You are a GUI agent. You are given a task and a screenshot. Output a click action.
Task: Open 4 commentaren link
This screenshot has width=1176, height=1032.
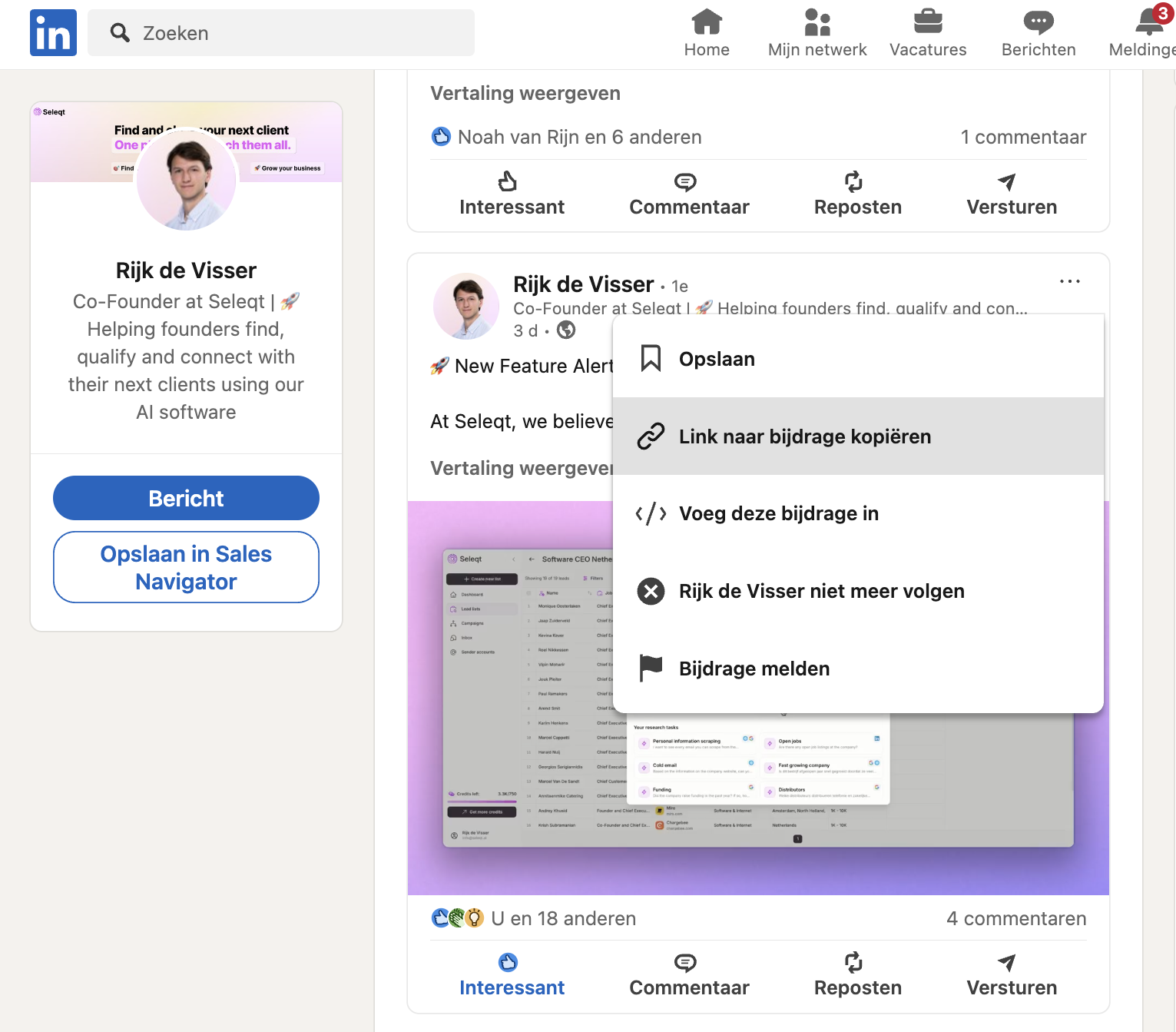pos(1016,918)
